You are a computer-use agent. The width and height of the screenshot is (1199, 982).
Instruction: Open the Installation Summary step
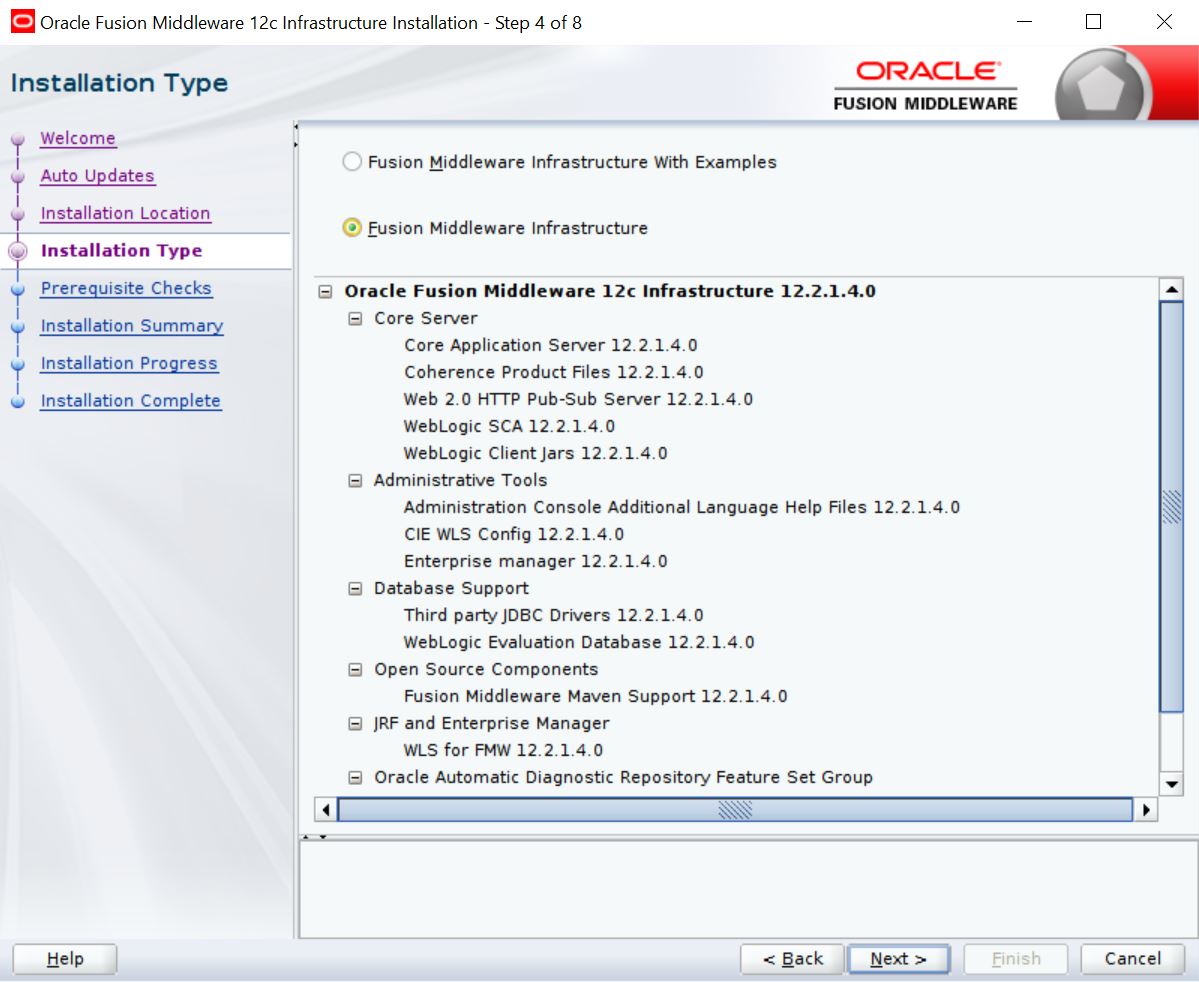(x=132, y=326)
